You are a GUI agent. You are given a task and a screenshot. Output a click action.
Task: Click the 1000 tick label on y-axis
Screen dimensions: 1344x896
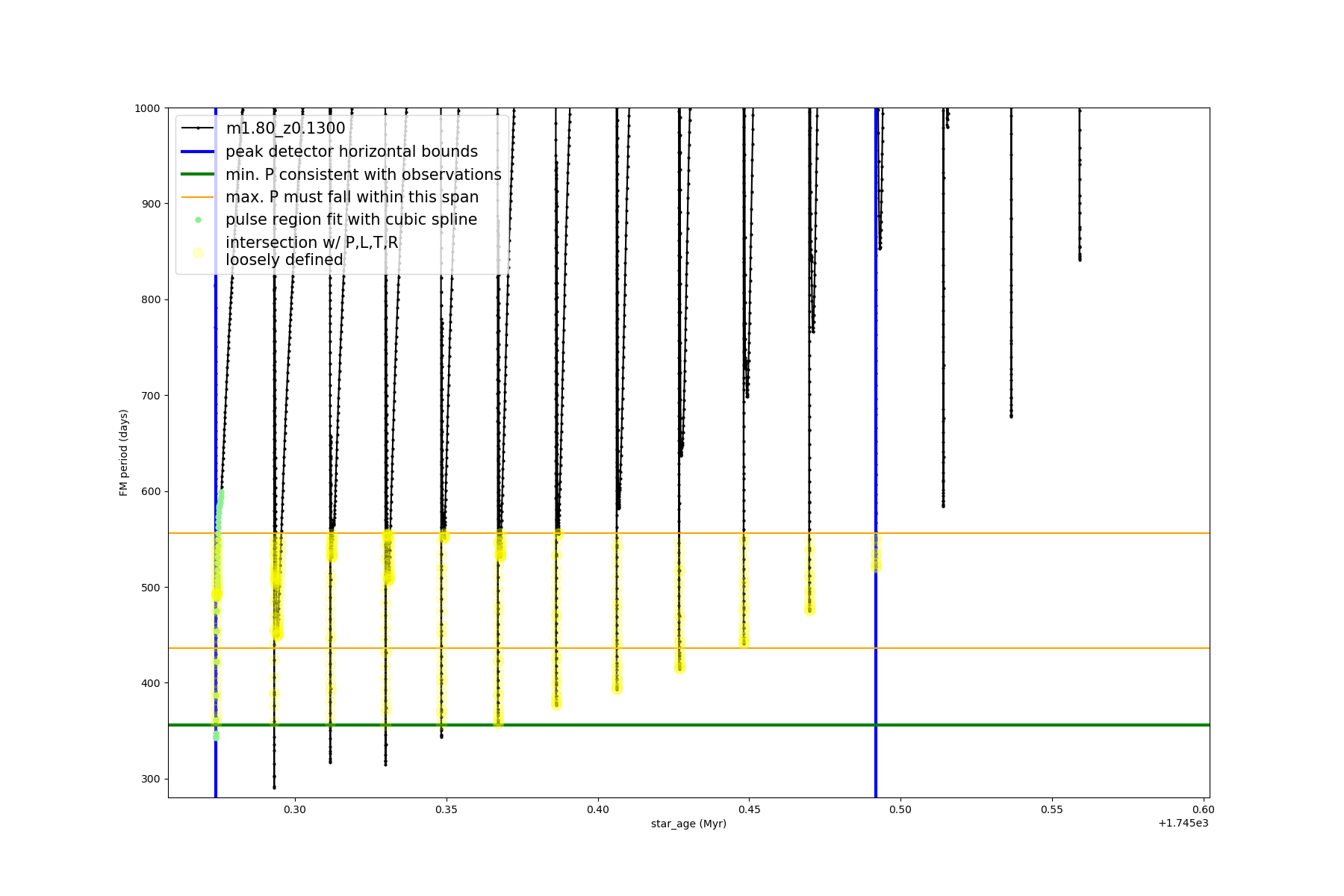(x=147, y=108)
